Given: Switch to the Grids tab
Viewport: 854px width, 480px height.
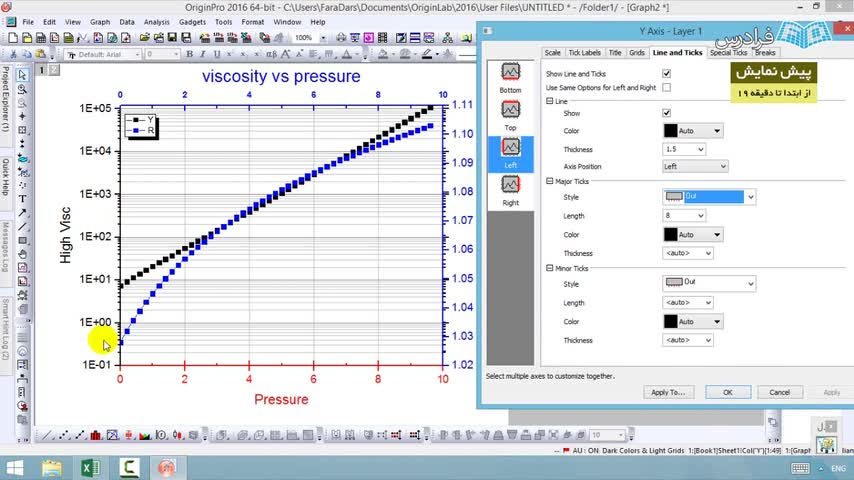Looking at the screenshot, I should (637, 53).
